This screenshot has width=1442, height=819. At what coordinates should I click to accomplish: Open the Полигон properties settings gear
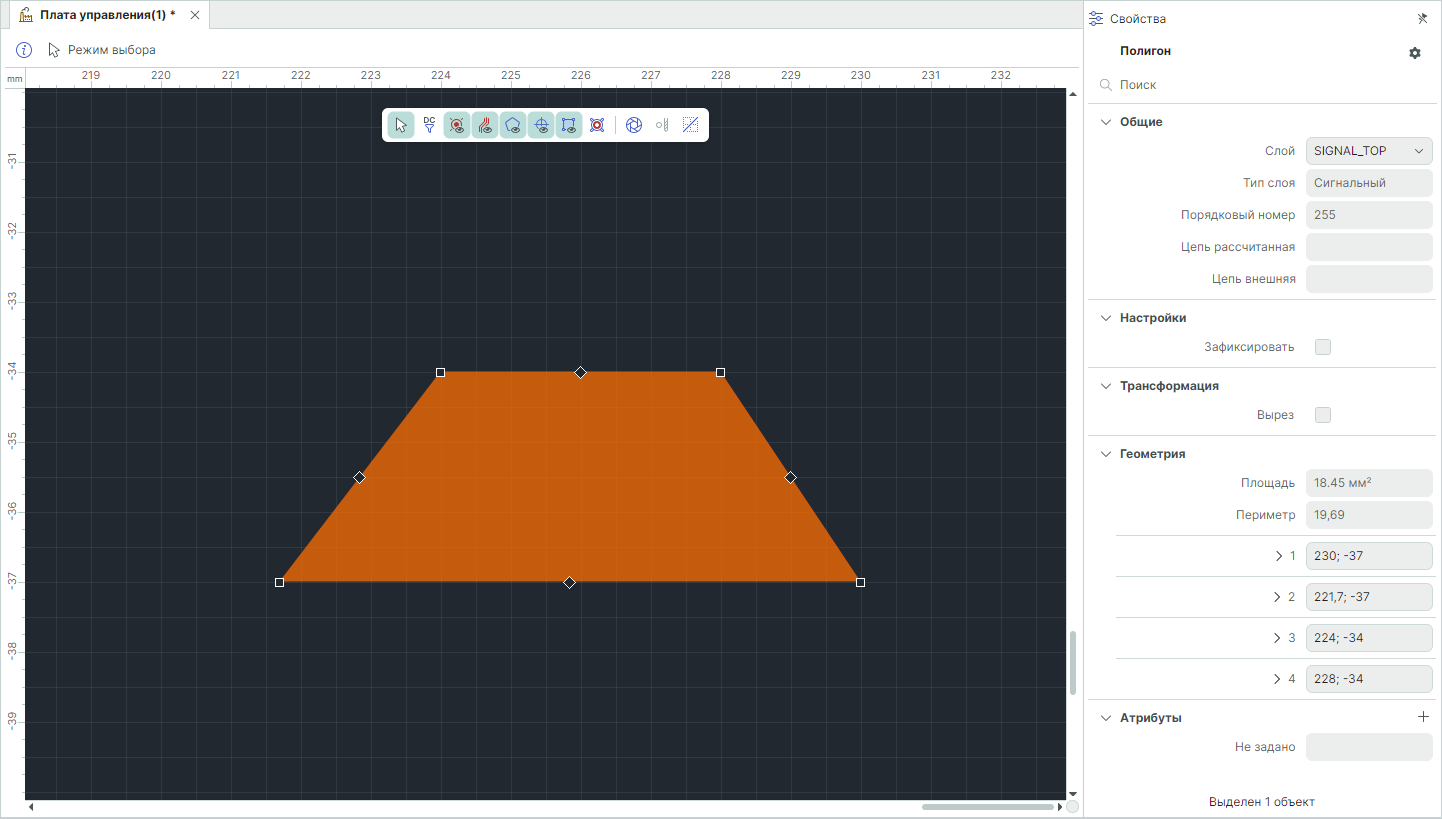coord(1414,53)
